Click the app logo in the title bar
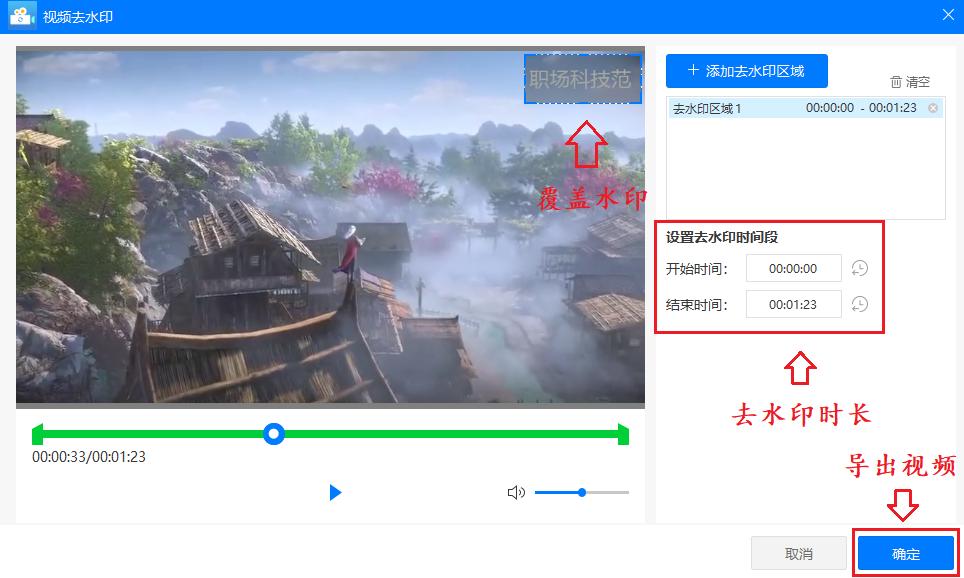 pyautogui.click(x=22, y=15)
